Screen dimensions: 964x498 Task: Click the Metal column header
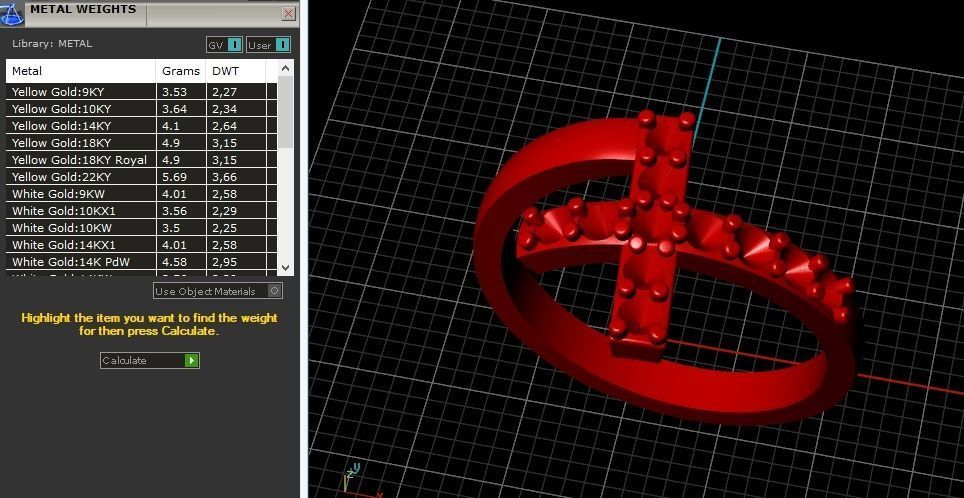click(81, 71)
